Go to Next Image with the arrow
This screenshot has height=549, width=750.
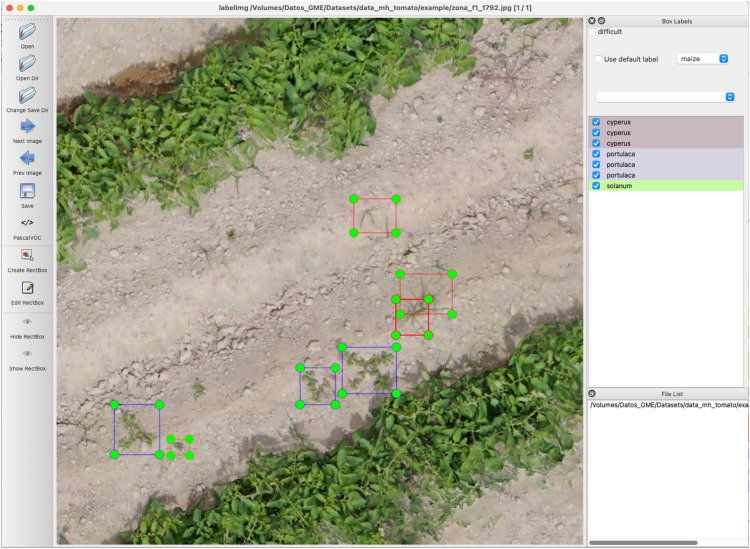pyautogui.click(x=27, y=126)
